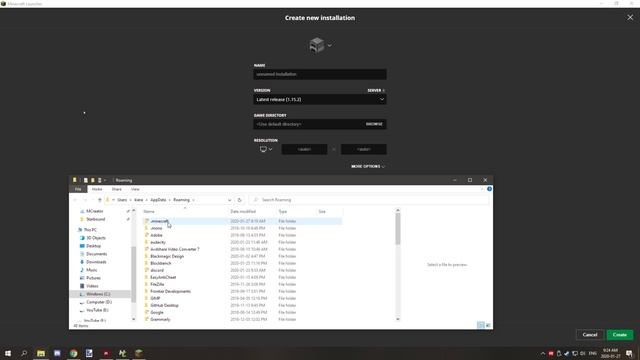Click Browse next to the game directory field
This screenshot has width=640, height=360.
(374, 124)
